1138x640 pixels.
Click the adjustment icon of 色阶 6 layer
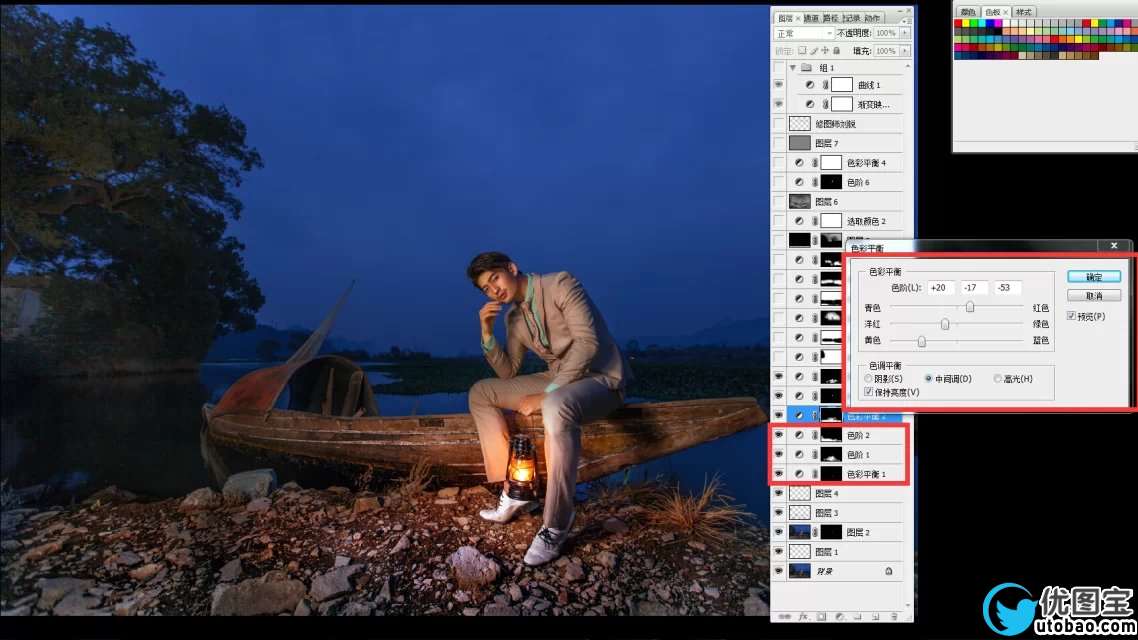point(799,182)
